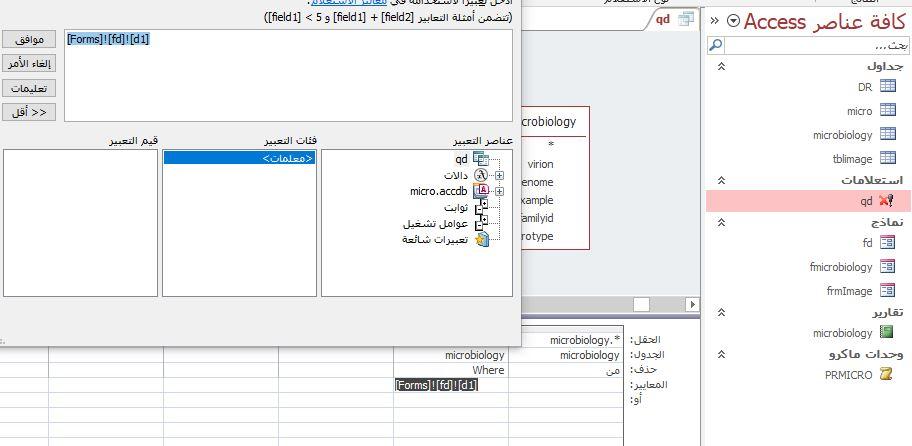Click the frmImage form icon

tap(887, 290)
